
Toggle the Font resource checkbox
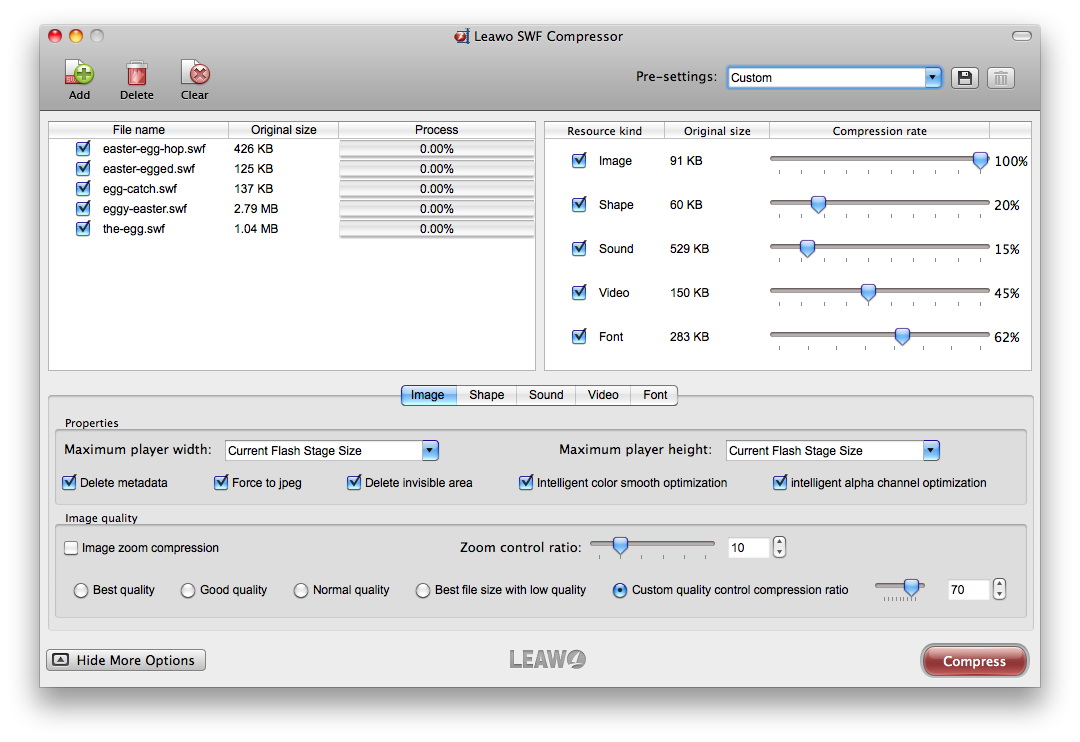click(579, 337)
